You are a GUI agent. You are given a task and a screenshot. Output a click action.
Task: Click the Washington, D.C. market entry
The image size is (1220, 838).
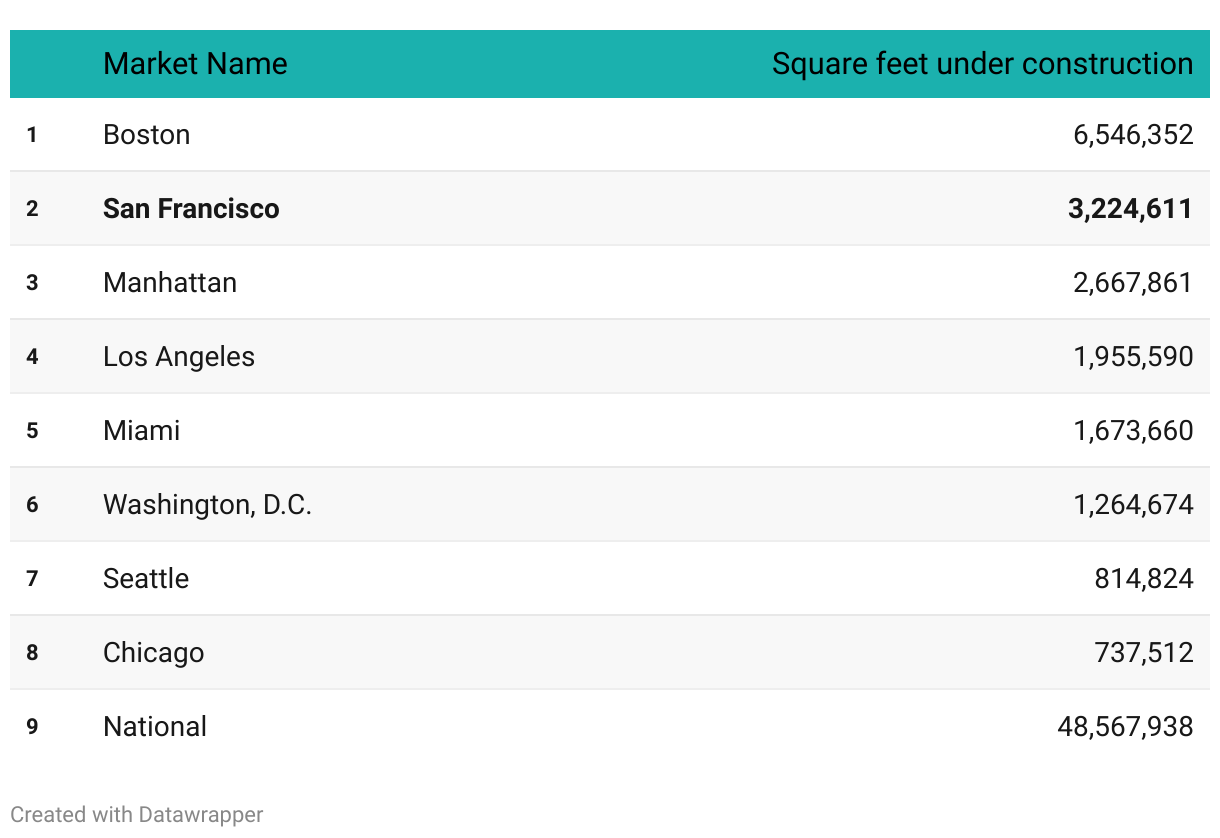tap(208, 505)
